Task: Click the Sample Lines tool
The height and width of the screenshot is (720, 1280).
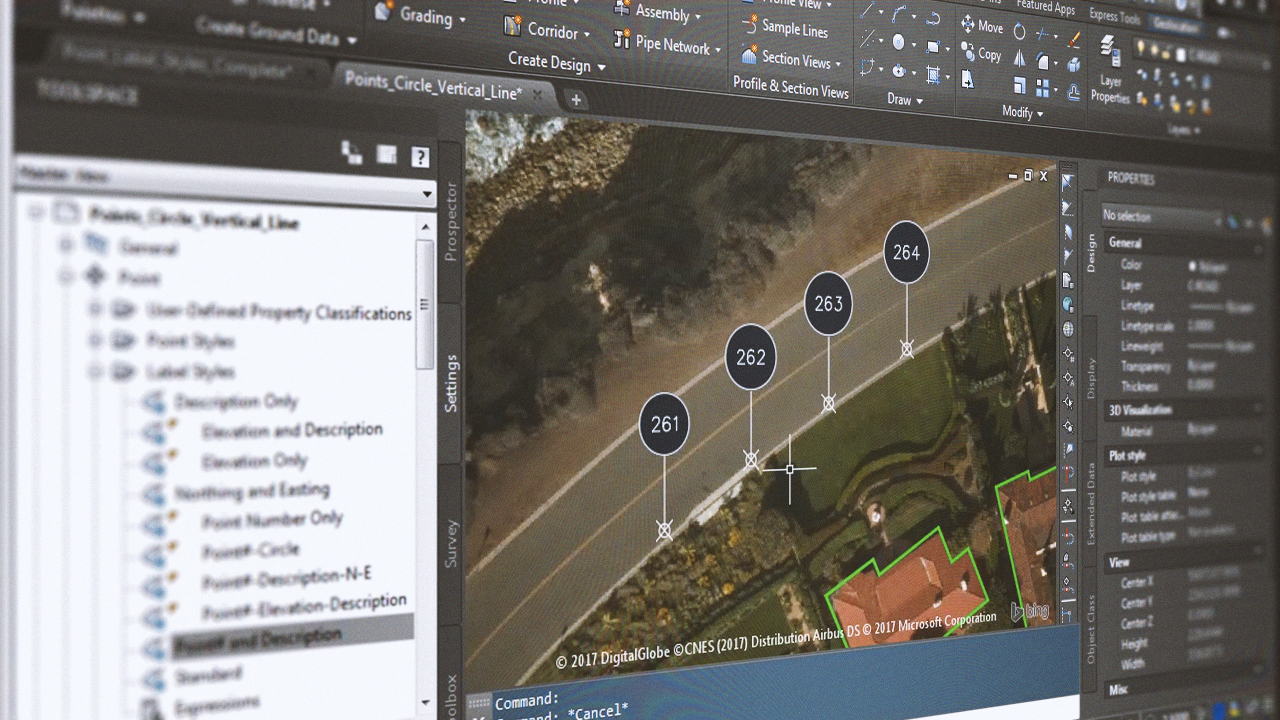Action: click(784, 29)
